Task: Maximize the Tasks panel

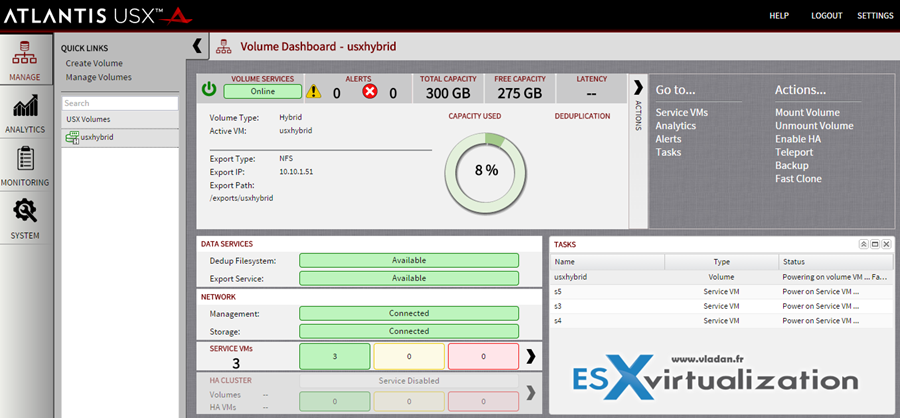Action: click(875, 244)
